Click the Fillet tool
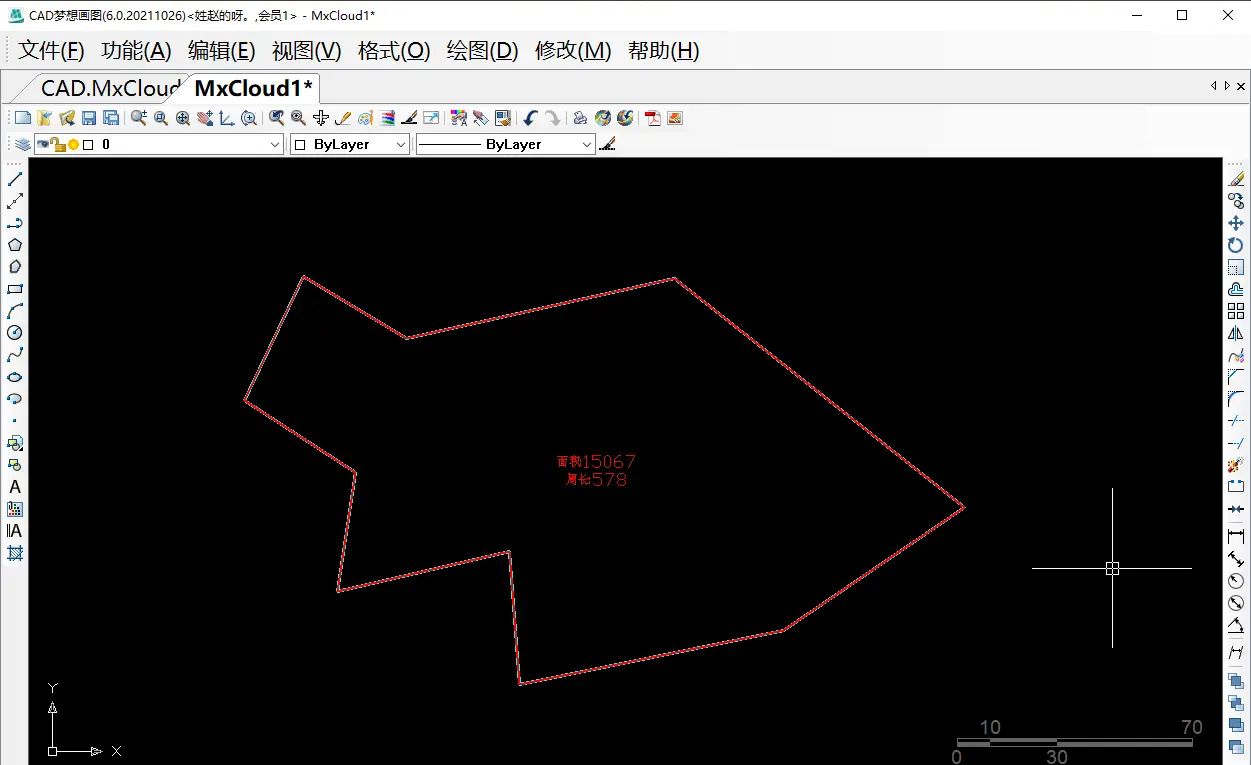The height and width of the screenshot is (765, 1251). 1236,399
